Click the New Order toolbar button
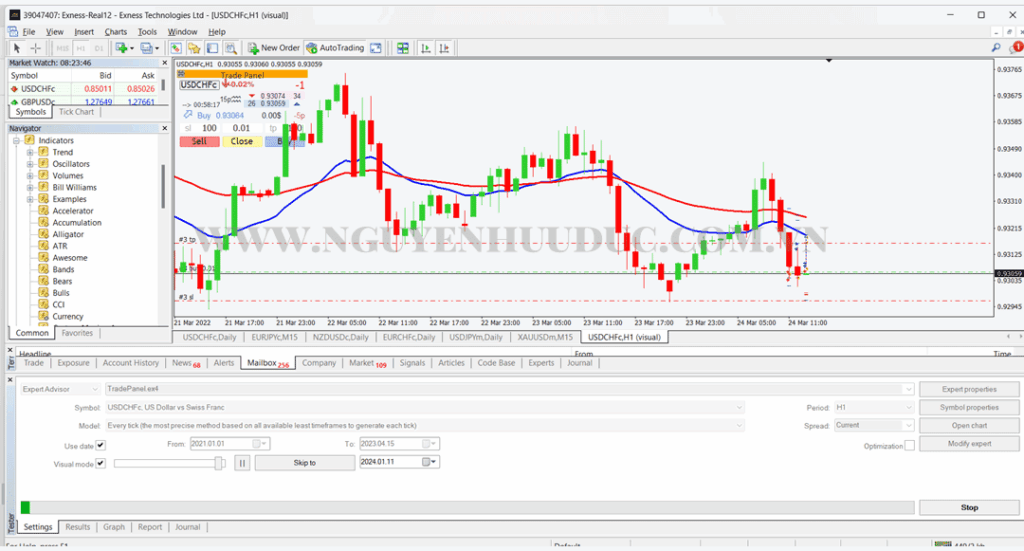This screenshot has width=1024, height=551. coord(274,48)
